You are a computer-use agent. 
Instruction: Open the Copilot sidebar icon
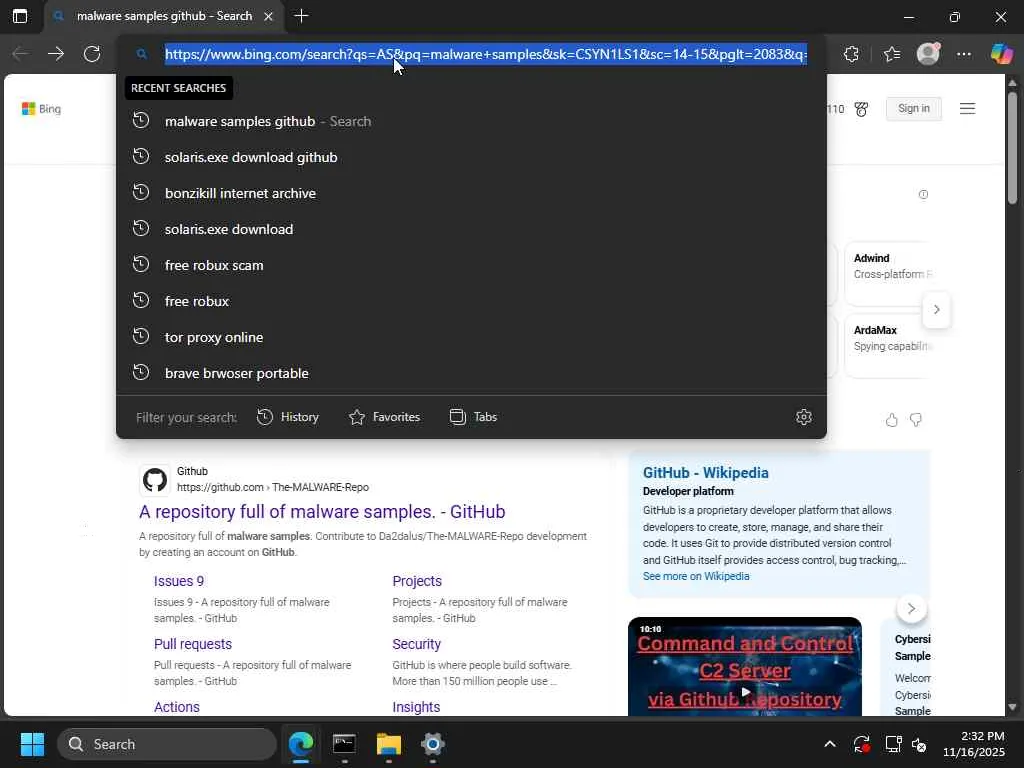[1001, 54]
